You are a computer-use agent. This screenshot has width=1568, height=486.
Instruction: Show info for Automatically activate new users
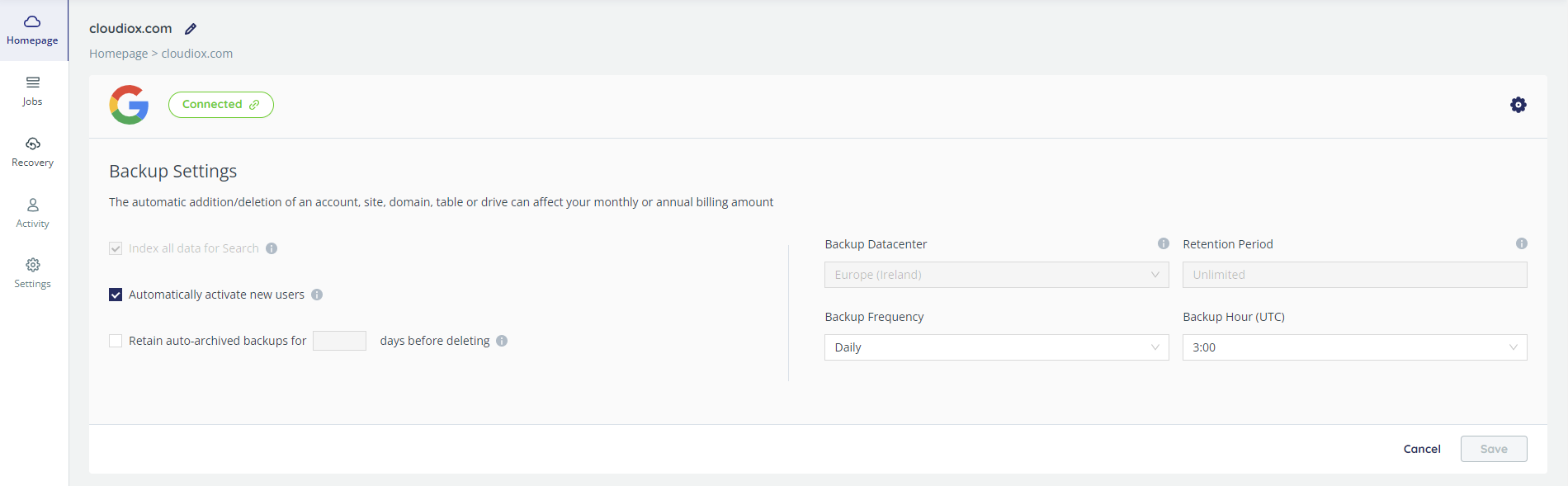(317, 295)
